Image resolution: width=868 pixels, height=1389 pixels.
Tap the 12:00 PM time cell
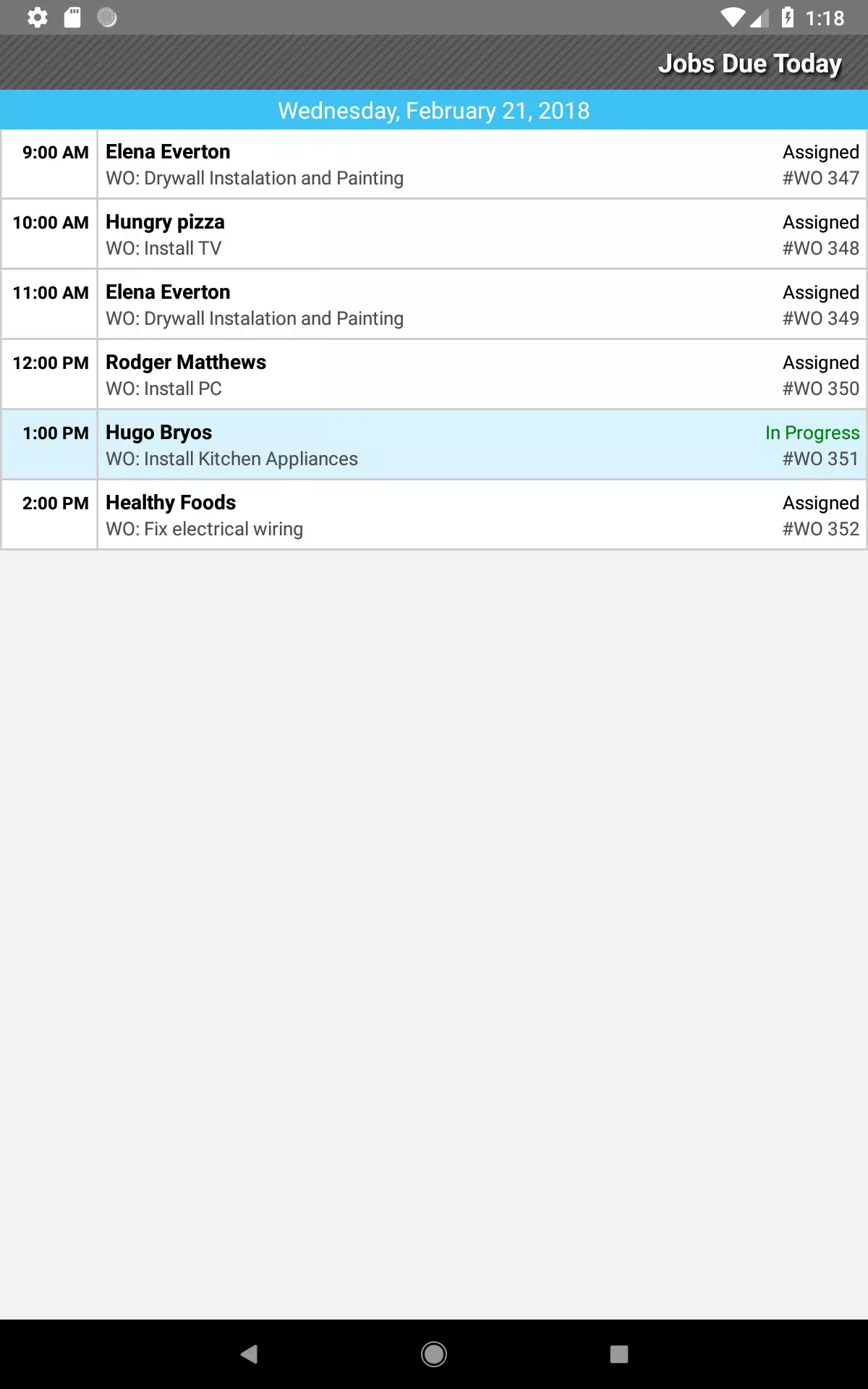click(50, 375)
